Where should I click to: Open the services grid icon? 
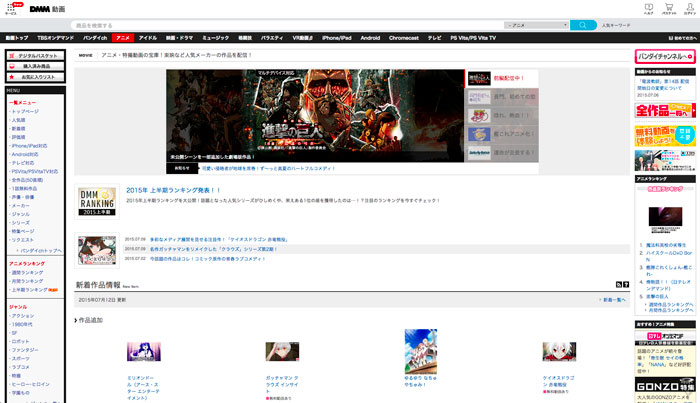coord(11,8)
